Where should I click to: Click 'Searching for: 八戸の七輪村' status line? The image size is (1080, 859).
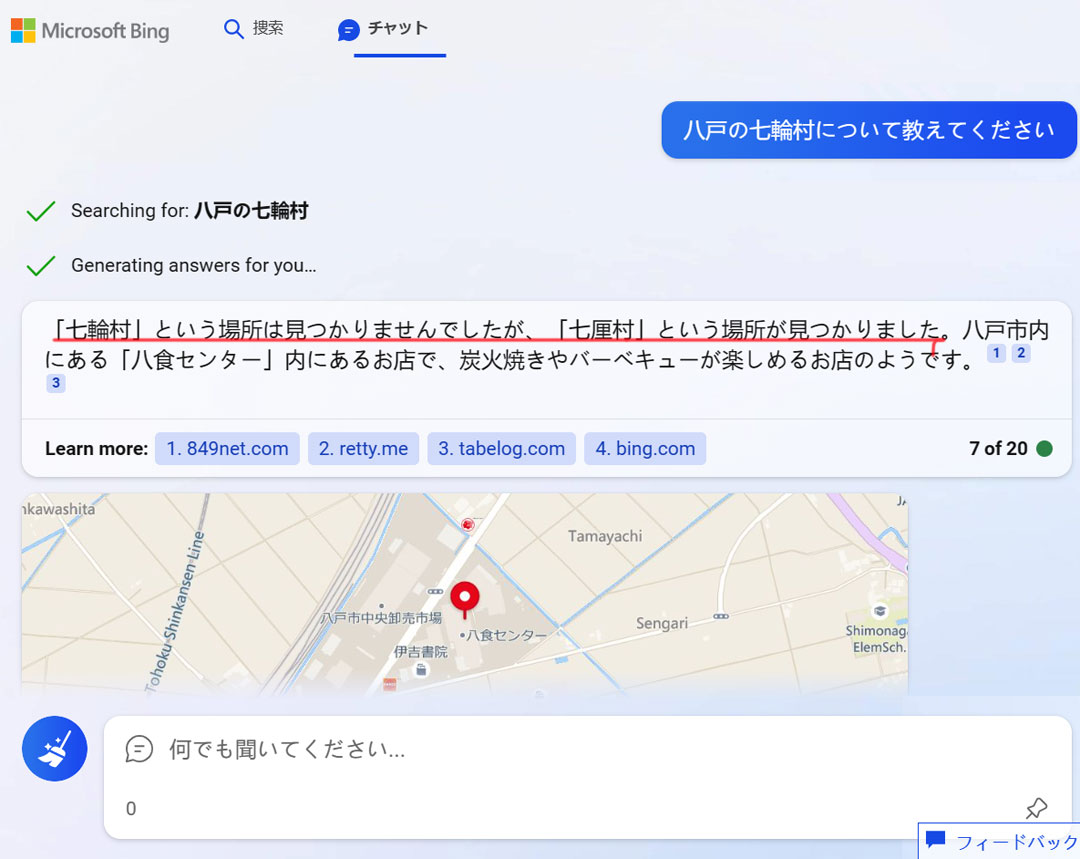(189, 210)
